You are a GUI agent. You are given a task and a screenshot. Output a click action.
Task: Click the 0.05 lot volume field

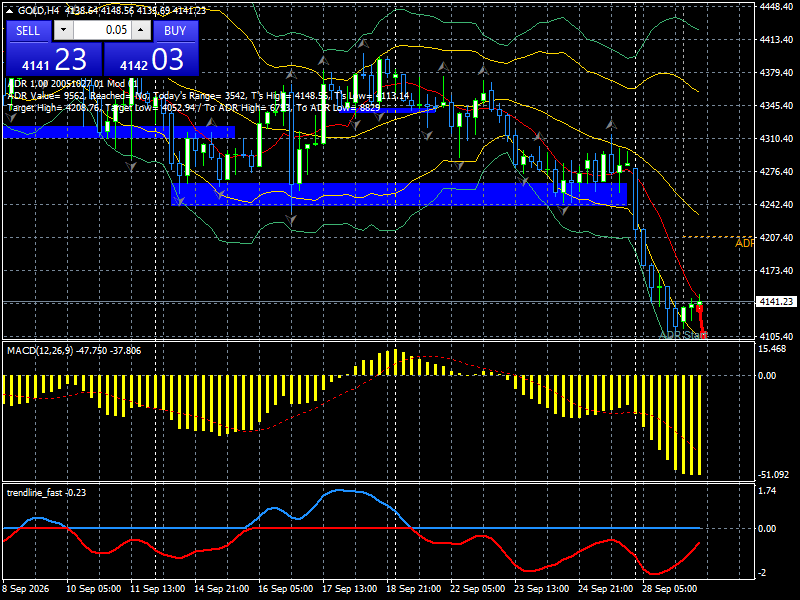tap(102, 30)
